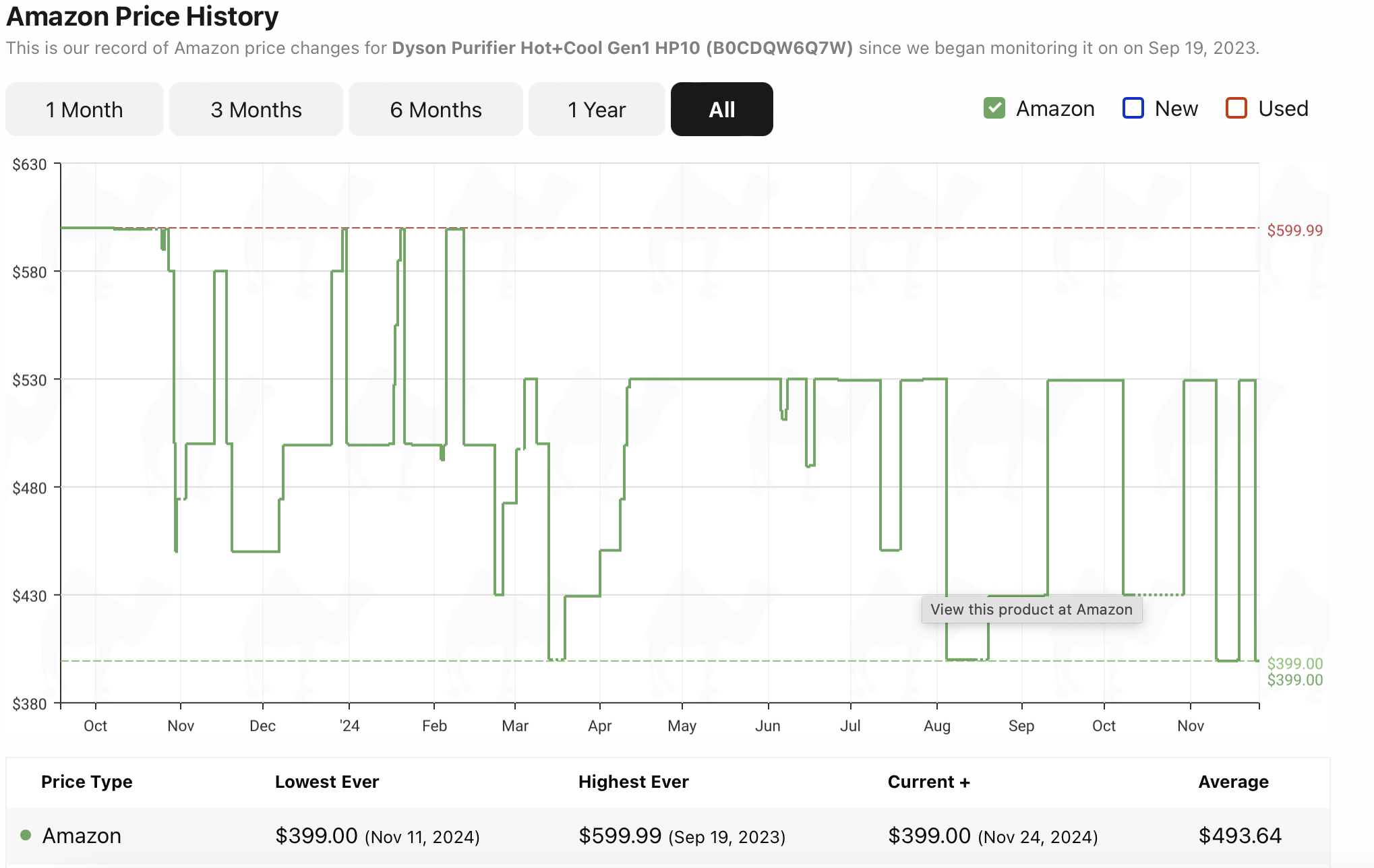1374x868 pixels.
Task: Click the All time range tab
Action: click(x=722, y=109)
